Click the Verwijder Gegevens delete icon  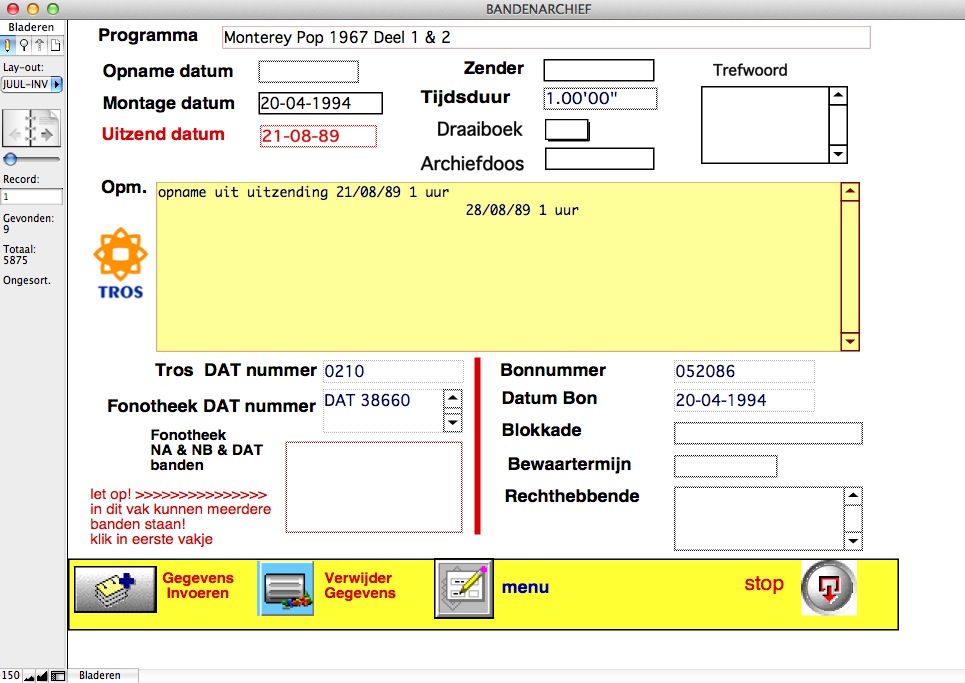pos(287,588)
